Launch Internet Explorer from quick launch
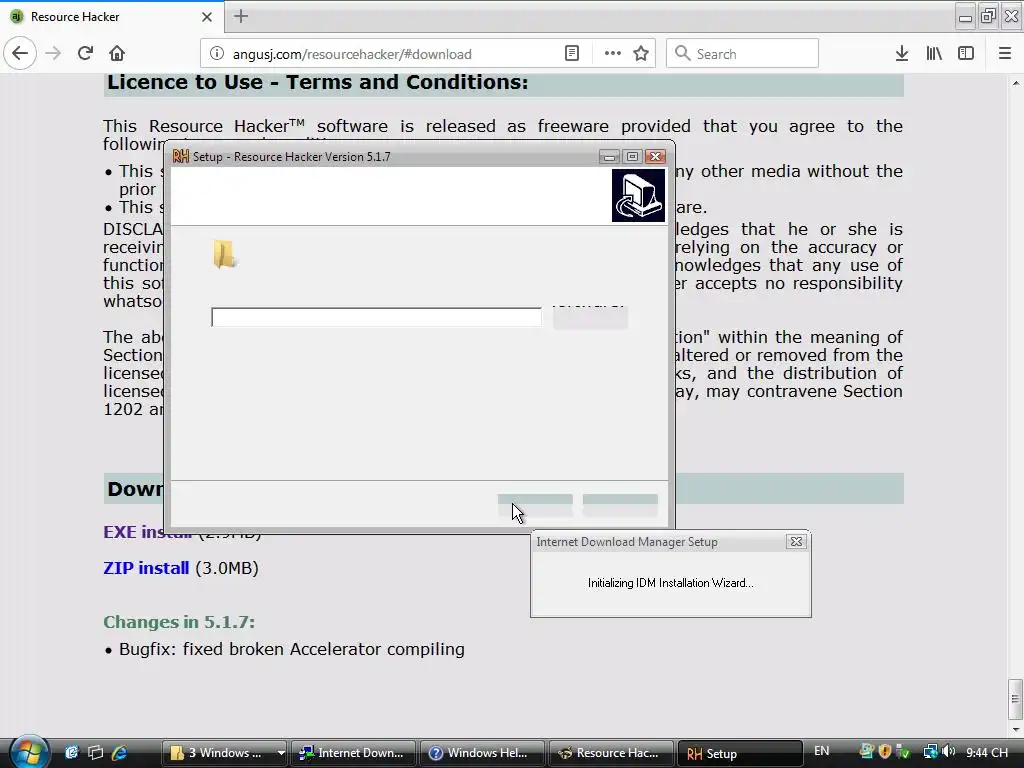 tap(120, 753)
